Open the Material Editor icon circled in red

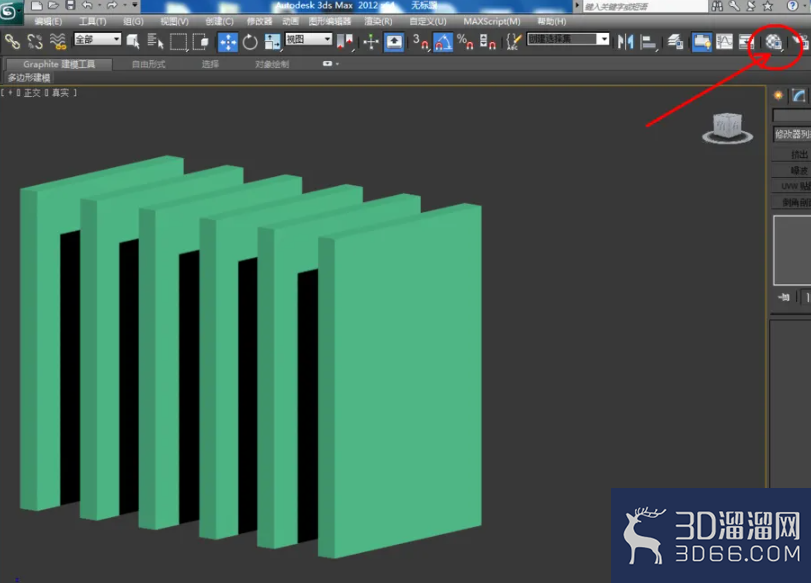click(x=773, y=41)
